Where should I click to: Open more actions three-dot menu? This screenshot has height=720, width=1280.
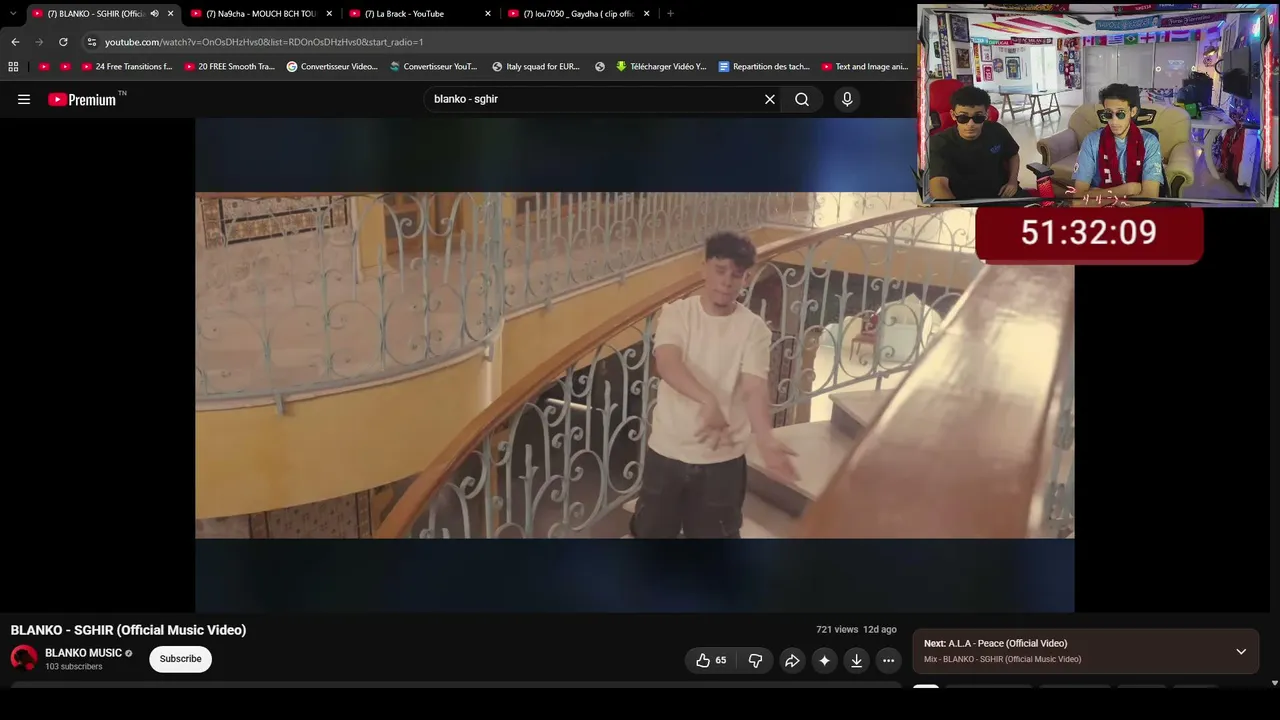(x=888, y=660)
